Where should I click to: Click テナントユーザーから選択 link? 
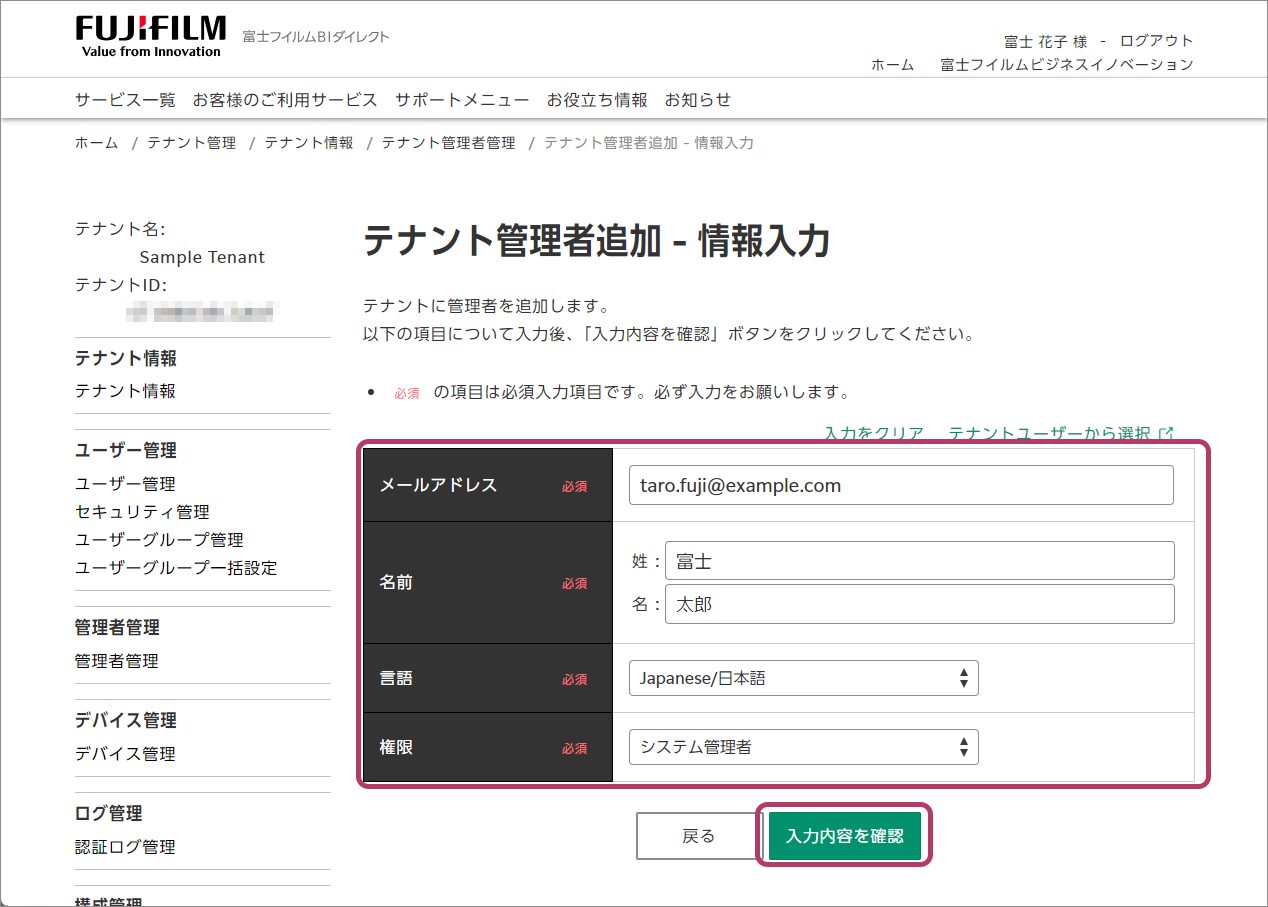tap(1049, 434)
